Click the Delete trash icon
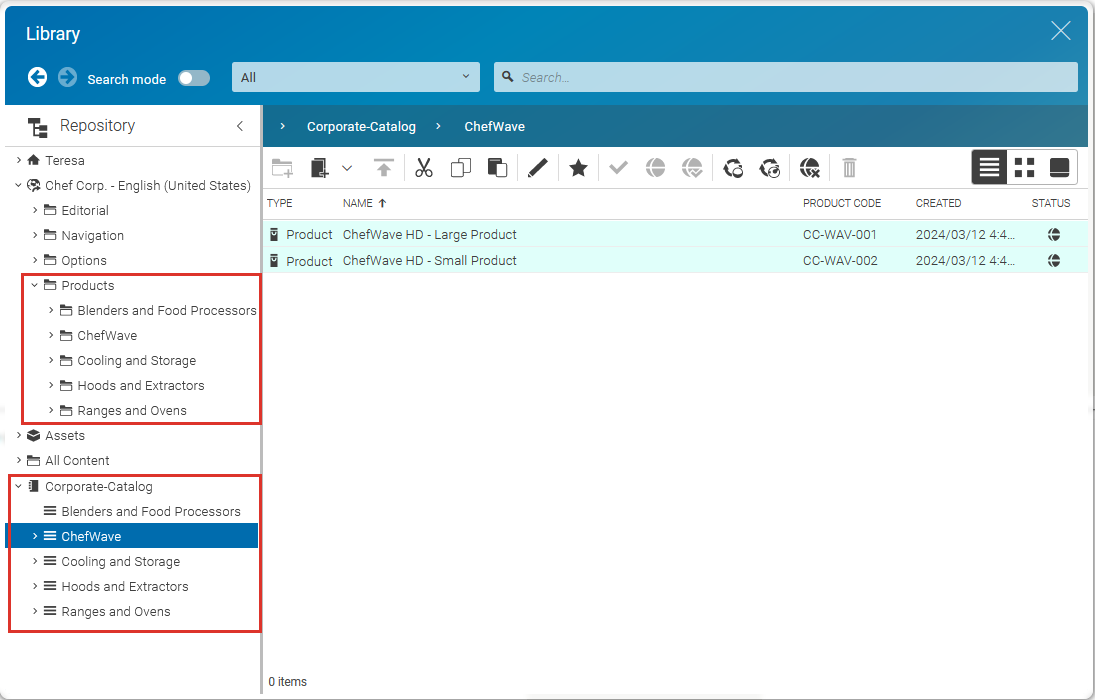Image resolution: width=1095 pixels, height=700 pixels. point(849,167)
